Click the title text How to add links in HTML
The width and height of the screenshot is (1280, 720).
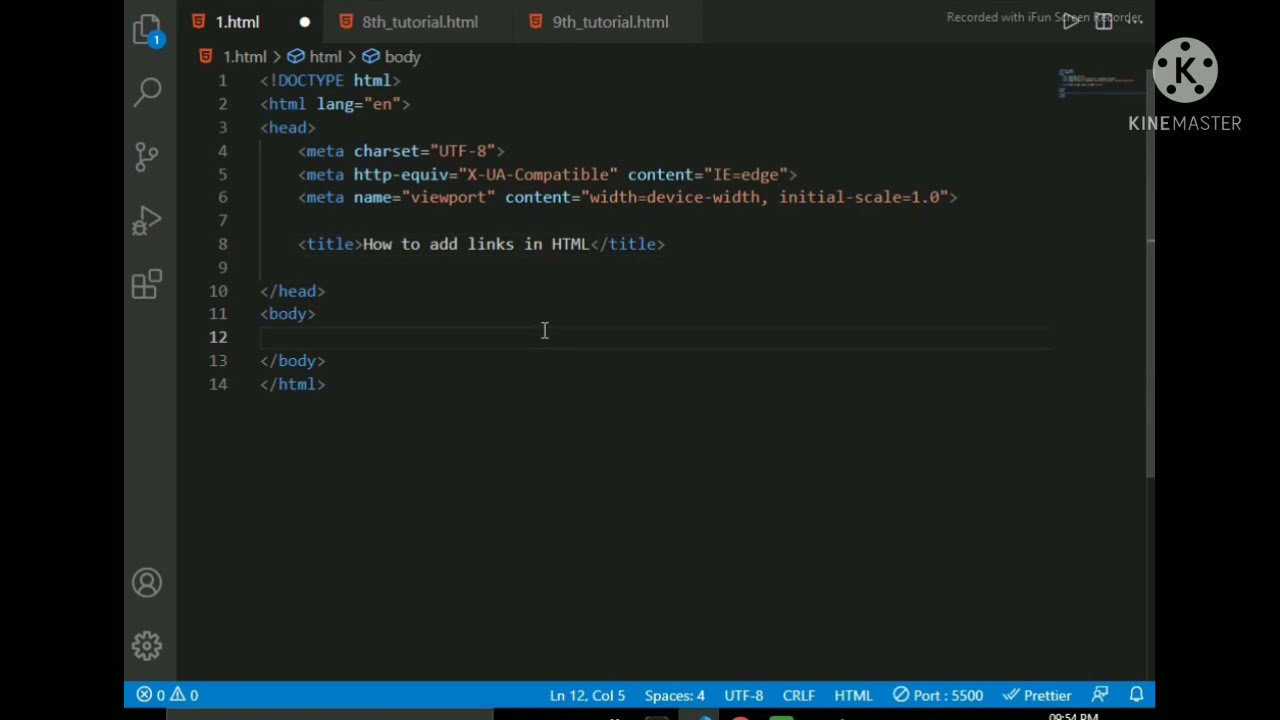(476, 244)
